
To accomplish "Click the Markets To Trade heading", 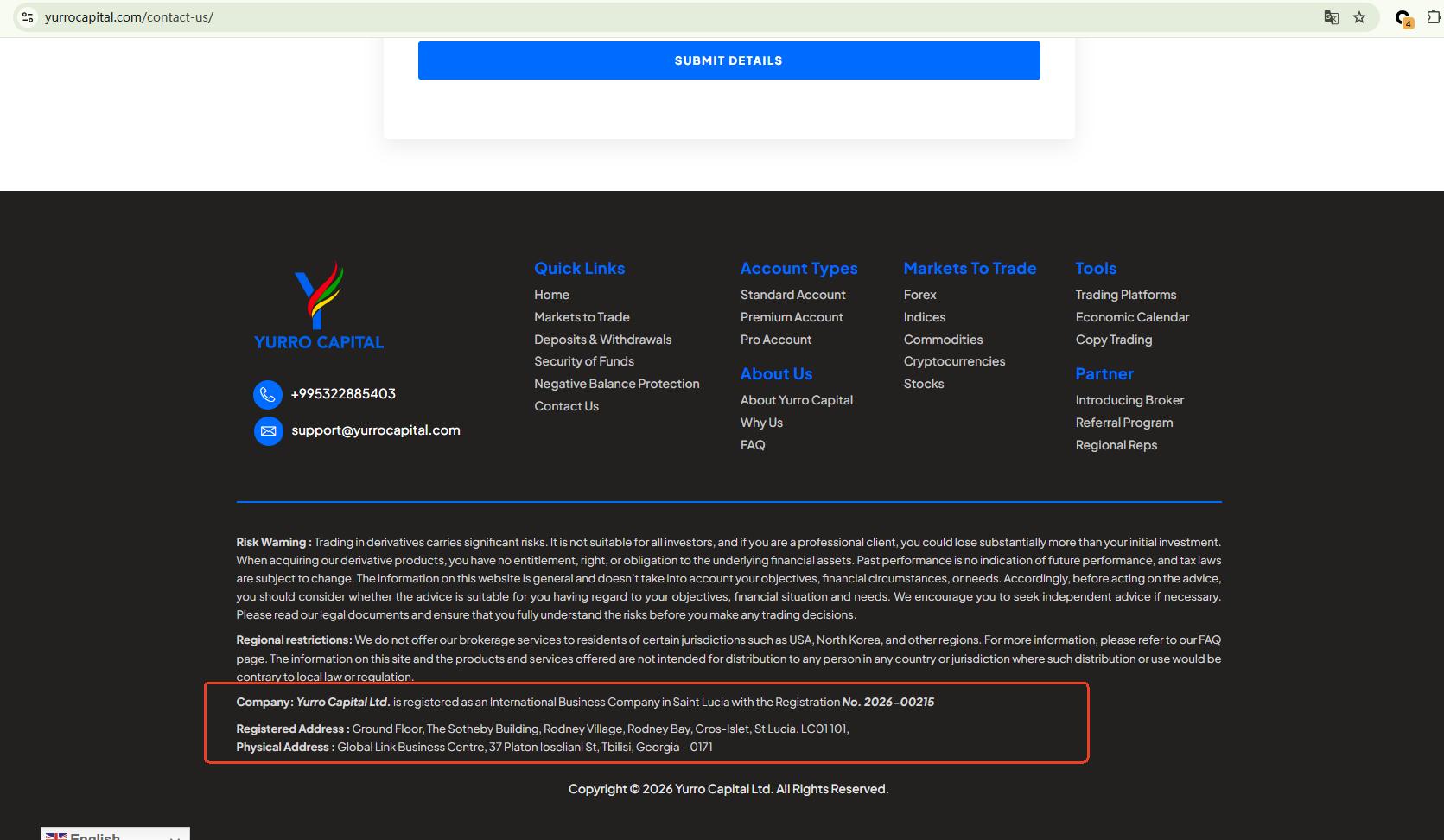I will (x=970, y=269).
